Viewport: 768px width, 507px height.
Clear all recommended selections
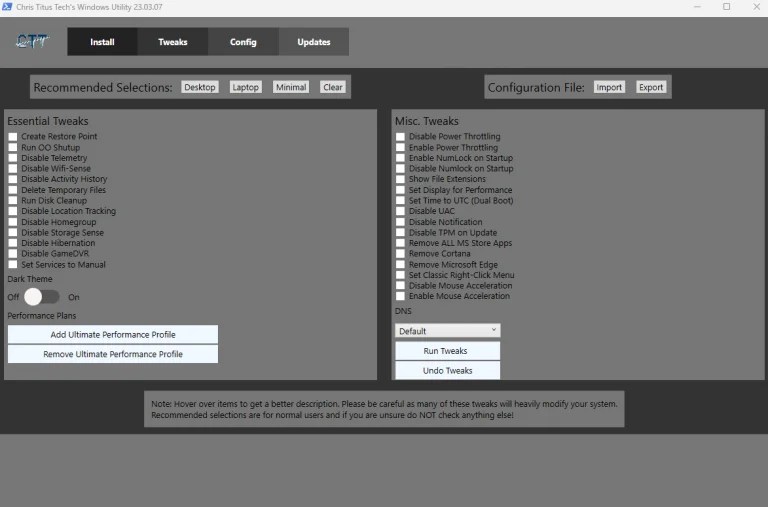[x=333, y=87]
